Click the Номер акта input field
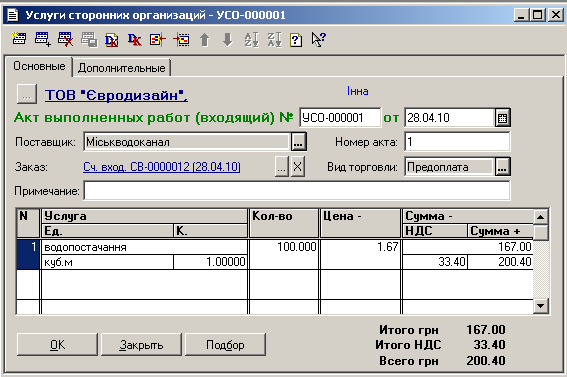Screen dimensions: 567x377 tap(457, 142)
